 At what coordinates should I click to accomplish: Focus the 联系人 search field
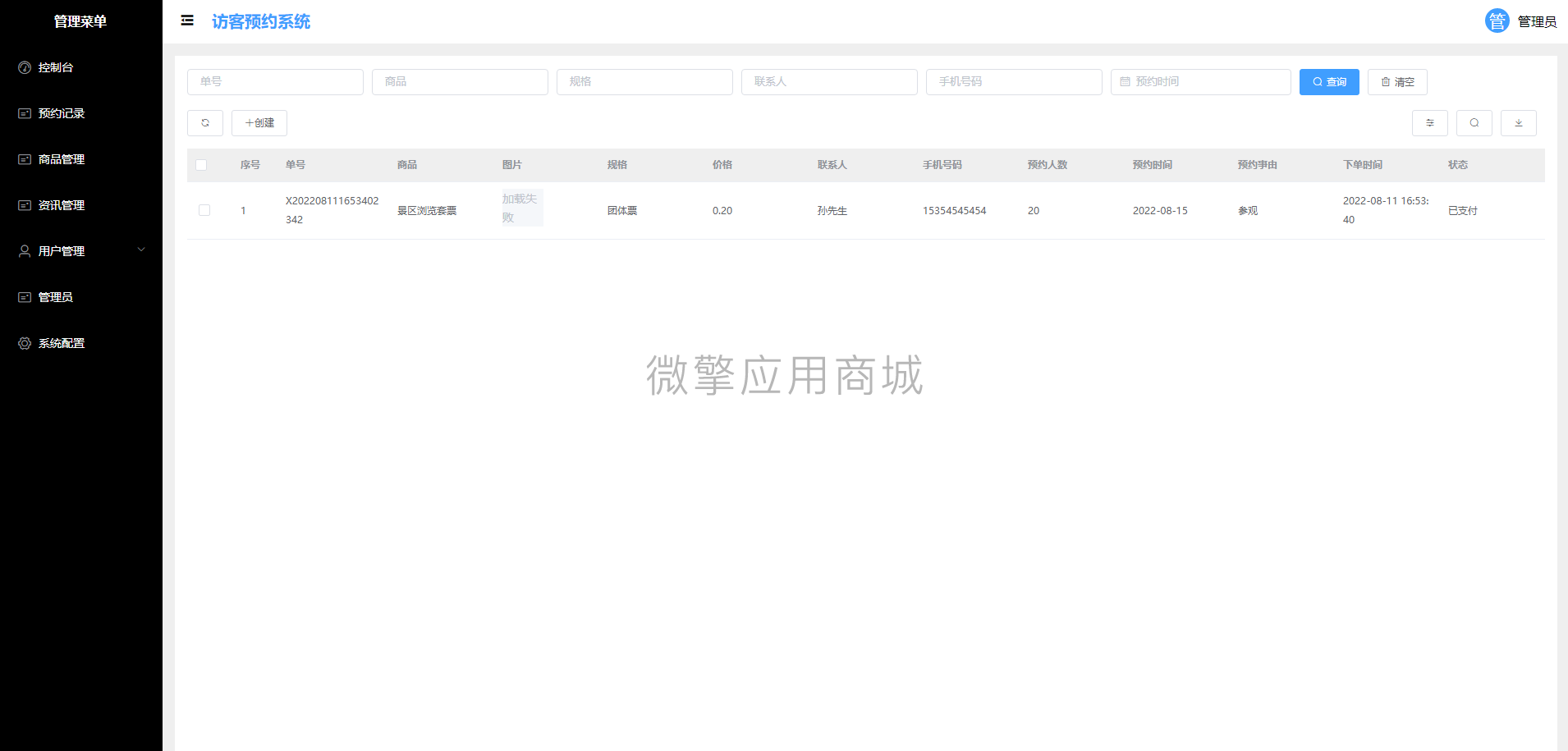click(x=829, y=82)
